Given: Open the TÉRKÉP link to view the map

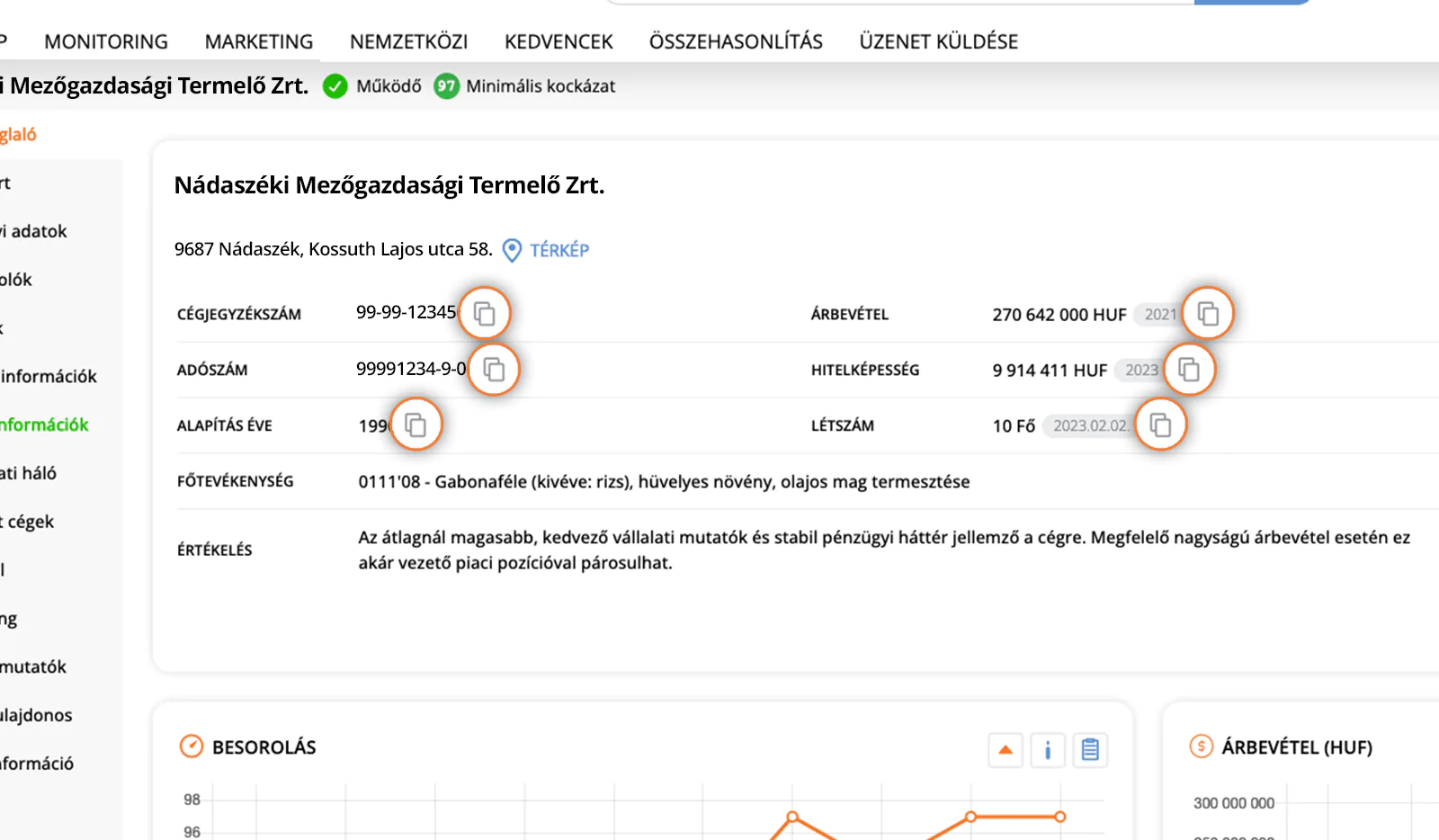Looking at the screenshot, I should (x=559, y=251).
